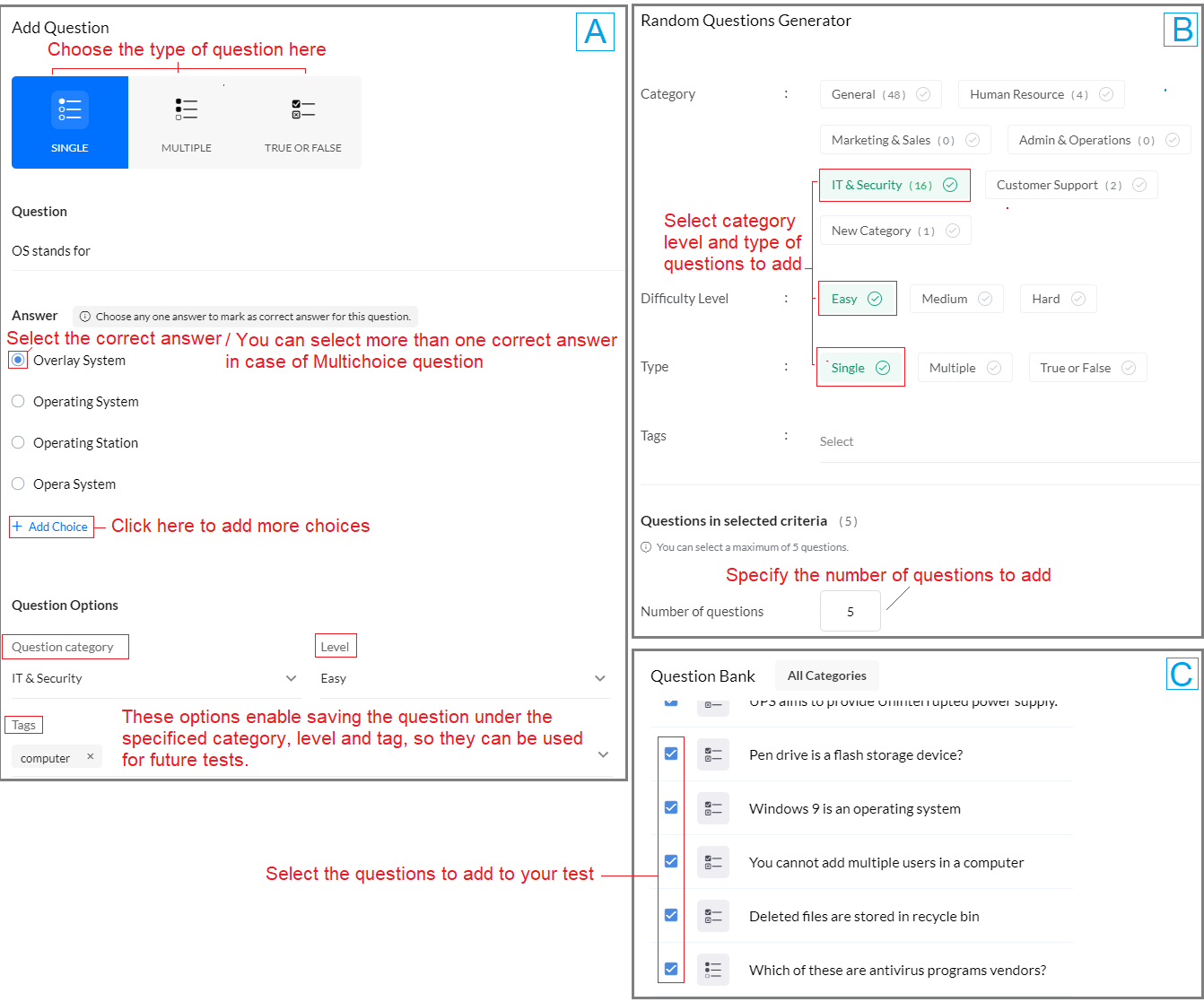Expand the Tags dropdown under Question Options
This screenshot has height=1002, width=1204.
point(603,755)
